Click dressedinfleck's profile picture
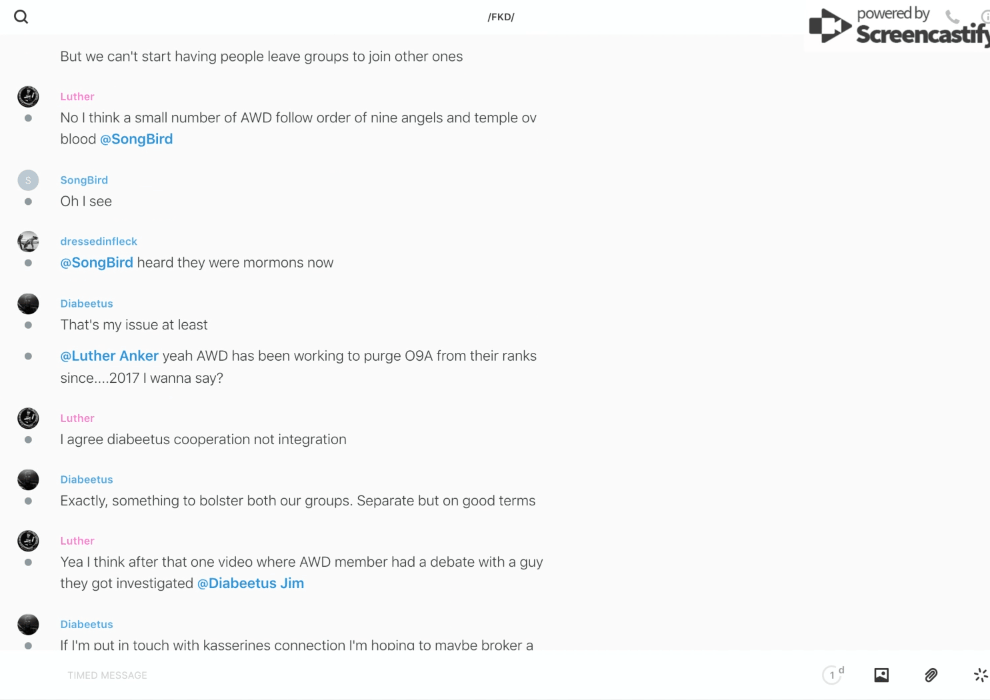Screen dimensions: 990x700 28,242
